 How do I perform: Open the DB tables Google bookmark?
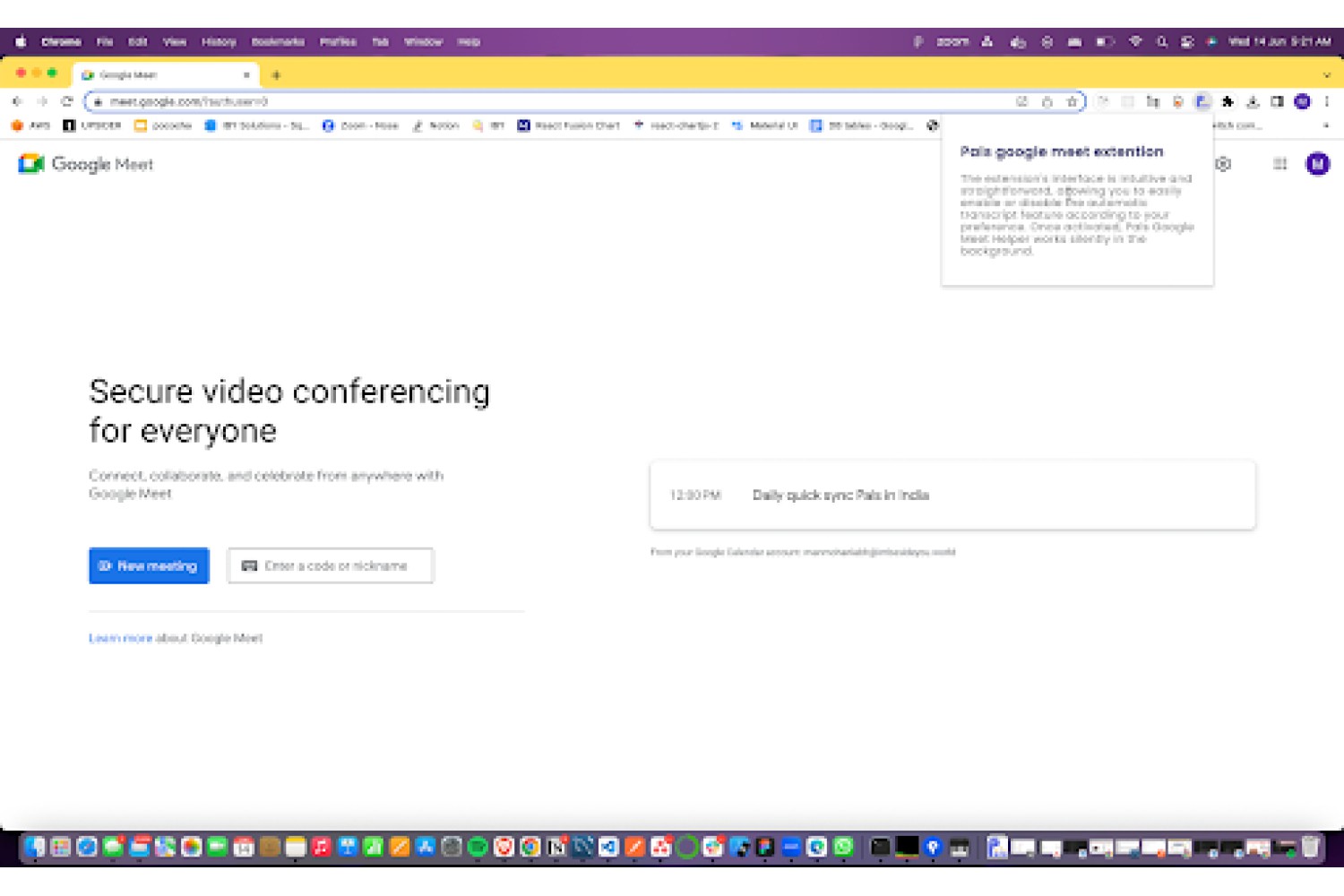tap(861, 125)
